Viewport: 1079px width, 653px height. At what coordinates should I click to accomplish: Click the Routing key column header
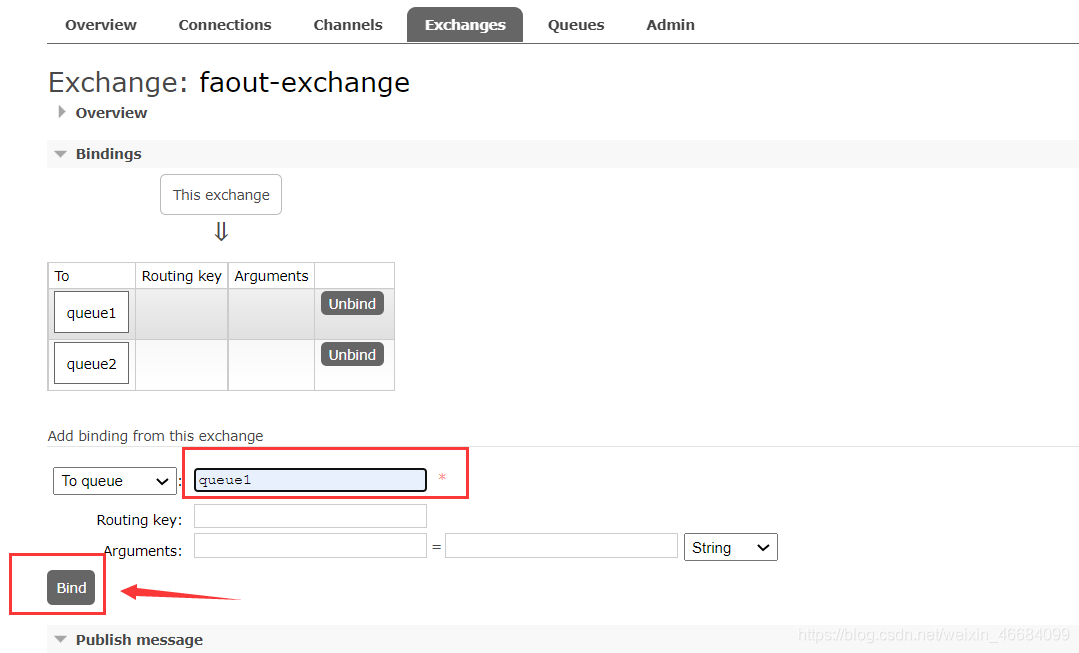(x=182, y=276)
